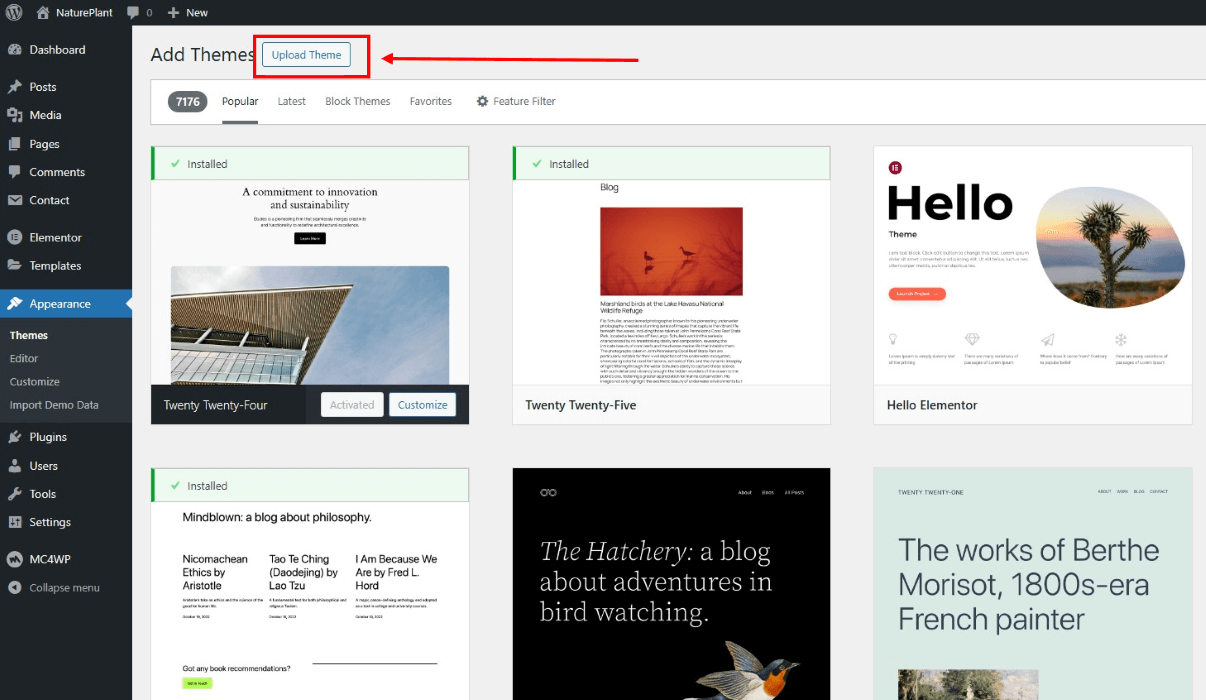This screenshot has height=700, width=1206.
Task: Click the Dashboard gauge icon
Action: (15, 50)
